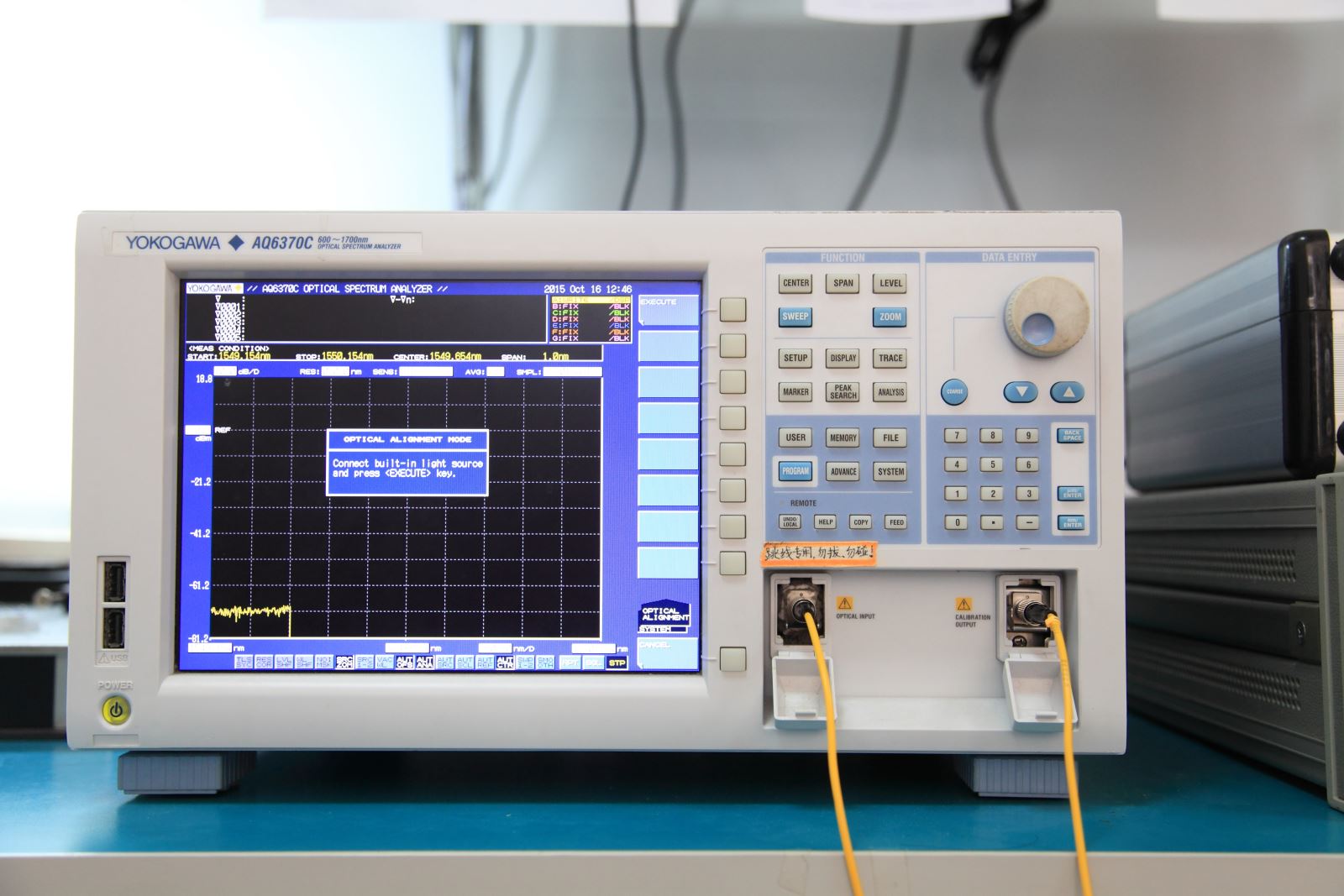
Task: Toggle the round COARSE button
Action: point(954,392)
